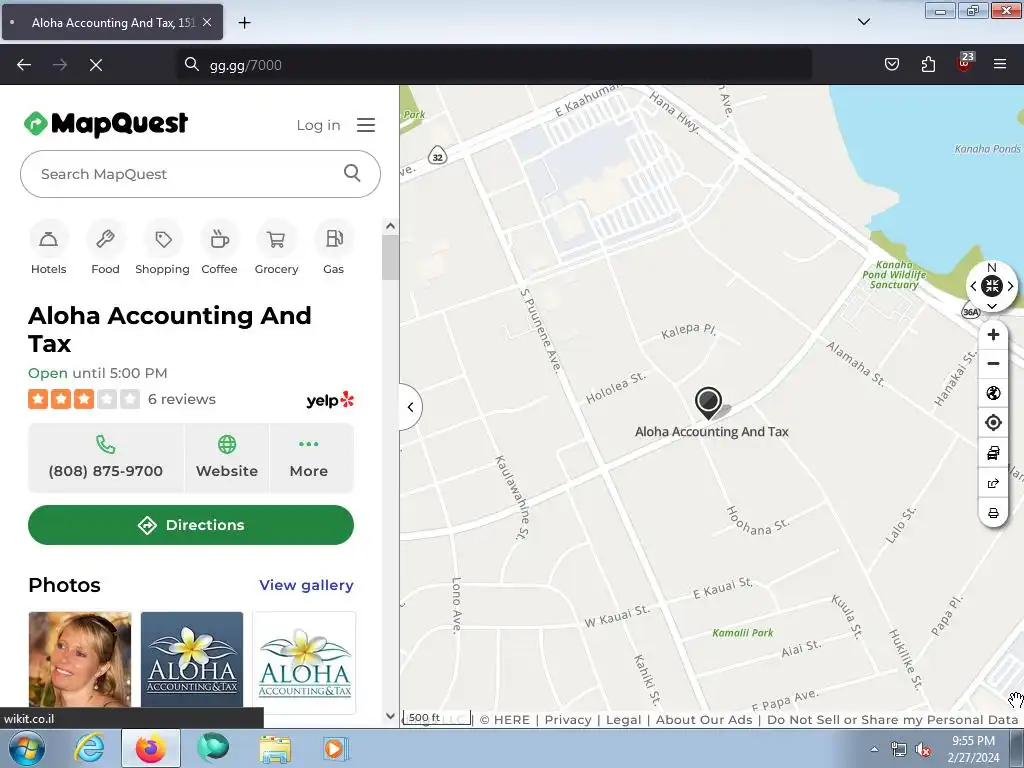The height and width of the screenshot is (768, 1024).
Task: Switch to satellite globe view
Action: pos(993,393)
